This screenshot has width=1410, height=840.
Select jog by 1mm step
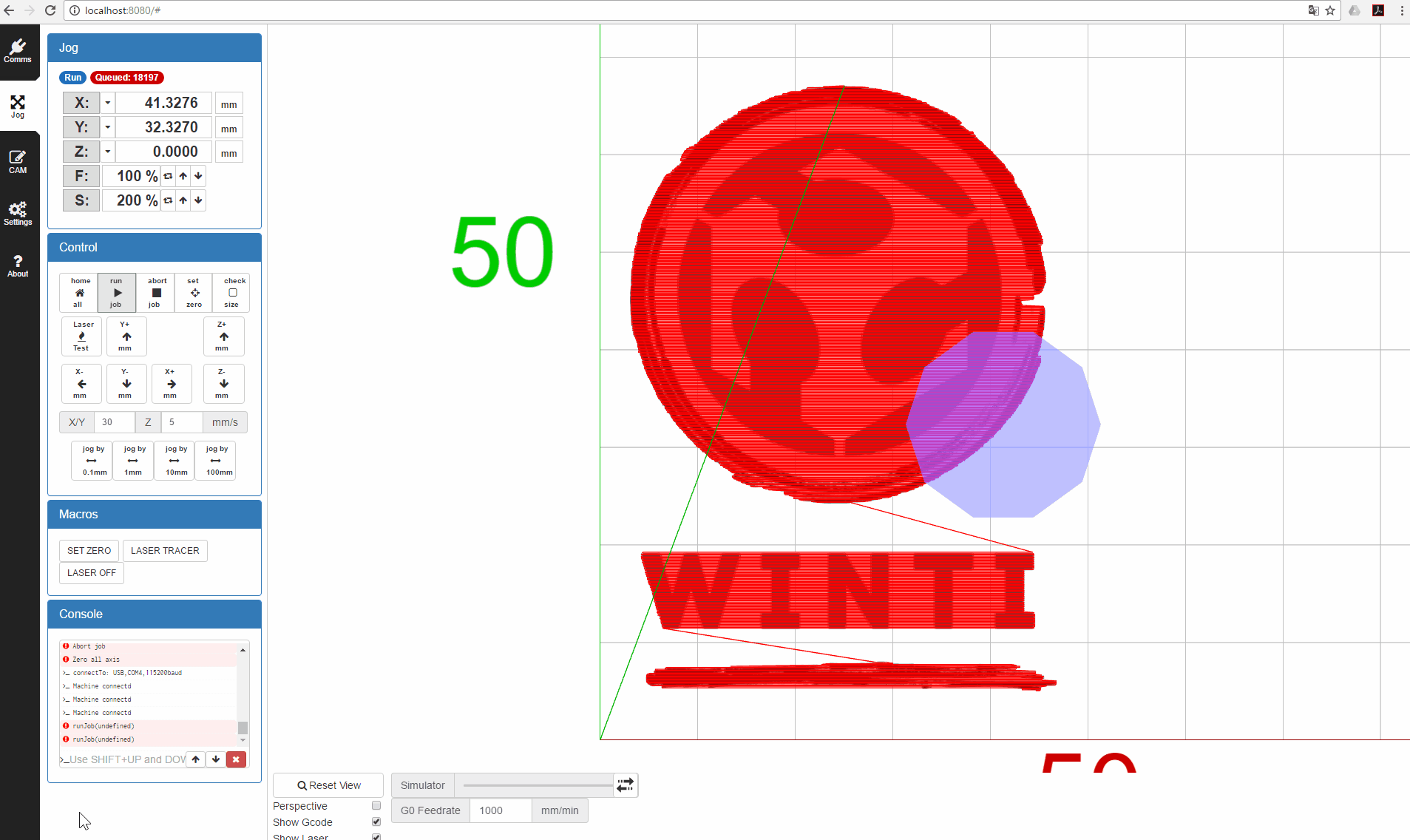pyautogui.click(x=133, y=461)
